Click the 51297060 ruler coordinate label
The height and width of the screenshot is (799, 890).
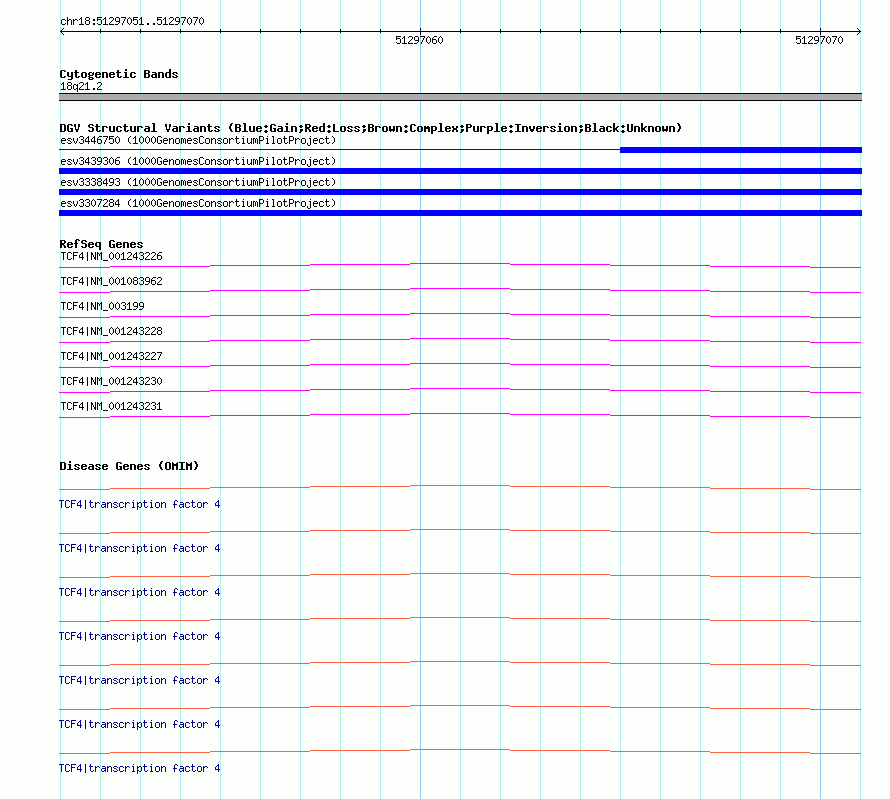[419, 40]
